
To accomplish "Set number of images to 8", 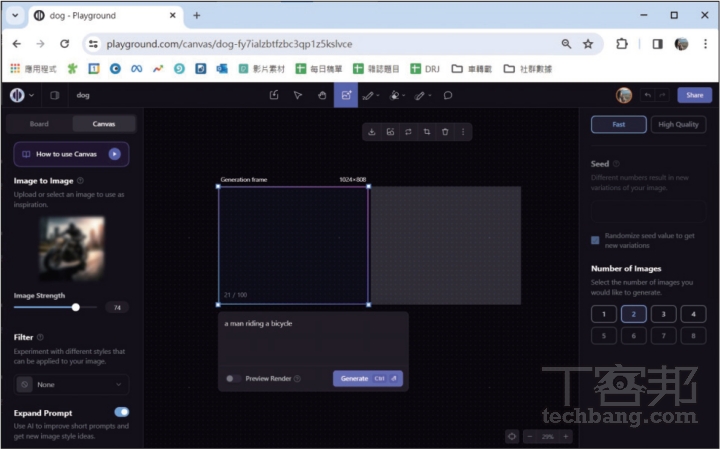I will pos(693,336).
